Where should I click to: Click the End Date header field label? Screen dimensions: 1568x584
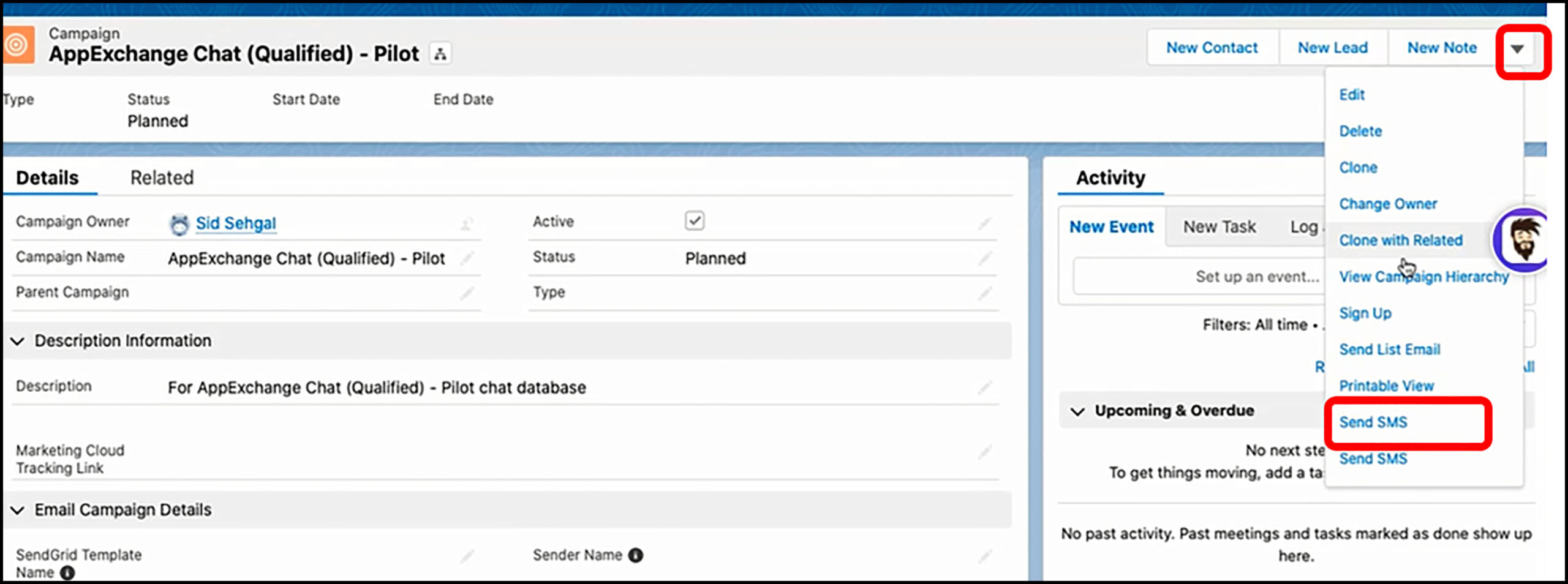click(x=464, y=99)
